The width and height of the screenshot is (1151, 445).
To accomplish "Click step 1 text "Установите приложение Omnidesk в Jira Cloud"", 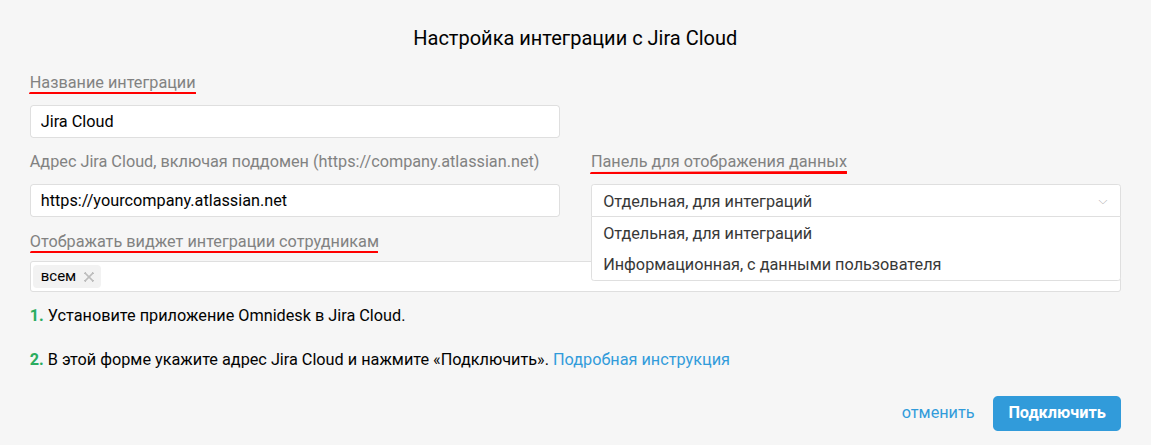I will tap(227, 316).
